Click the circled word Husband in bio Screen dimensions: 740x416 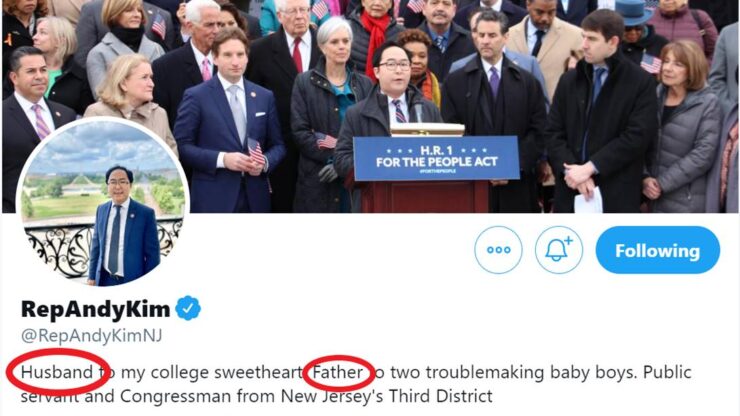point(55,373)
